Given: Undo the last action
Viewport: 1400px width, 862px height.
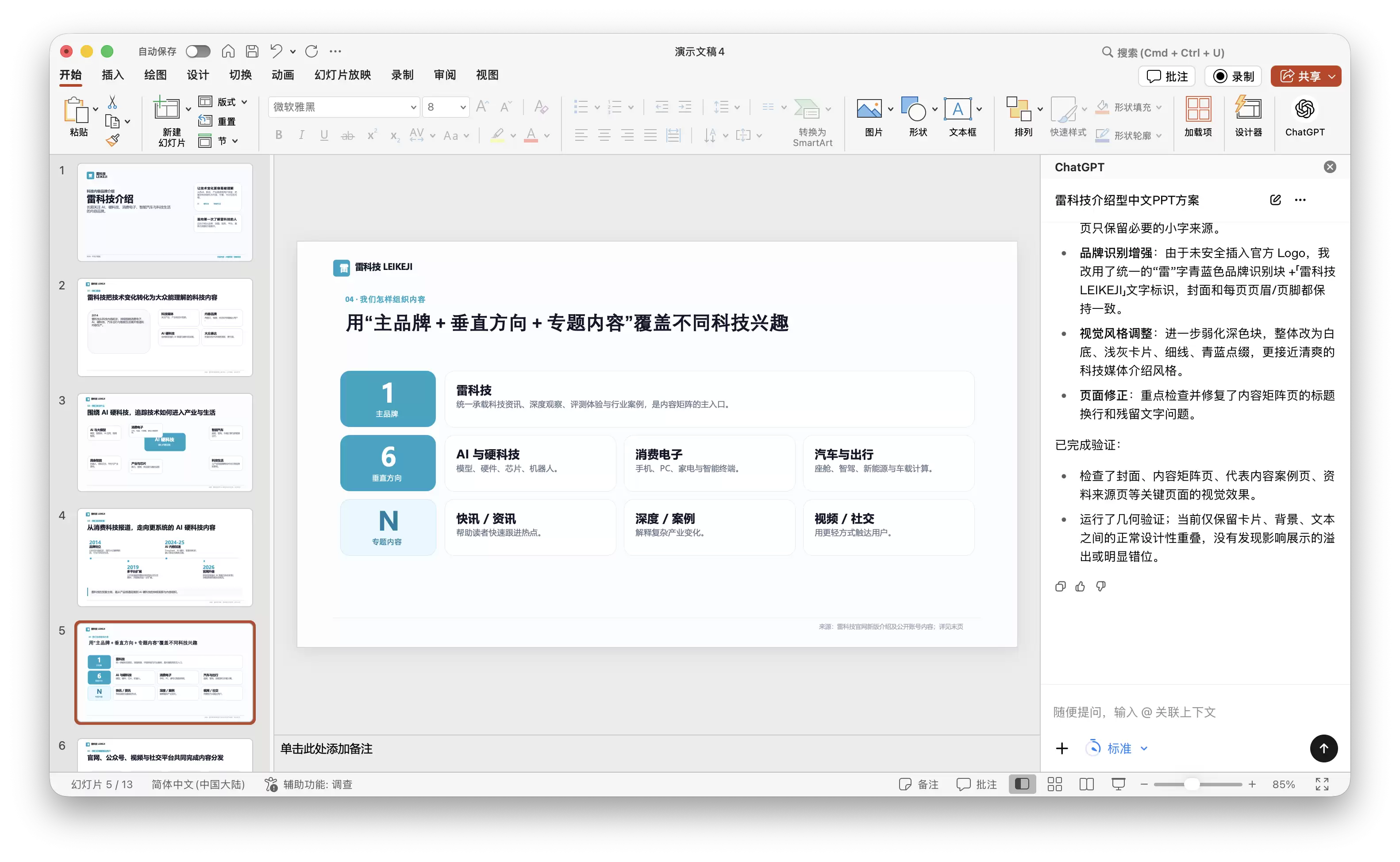Looking at the screenshot, I should click(x=276, y=51).
